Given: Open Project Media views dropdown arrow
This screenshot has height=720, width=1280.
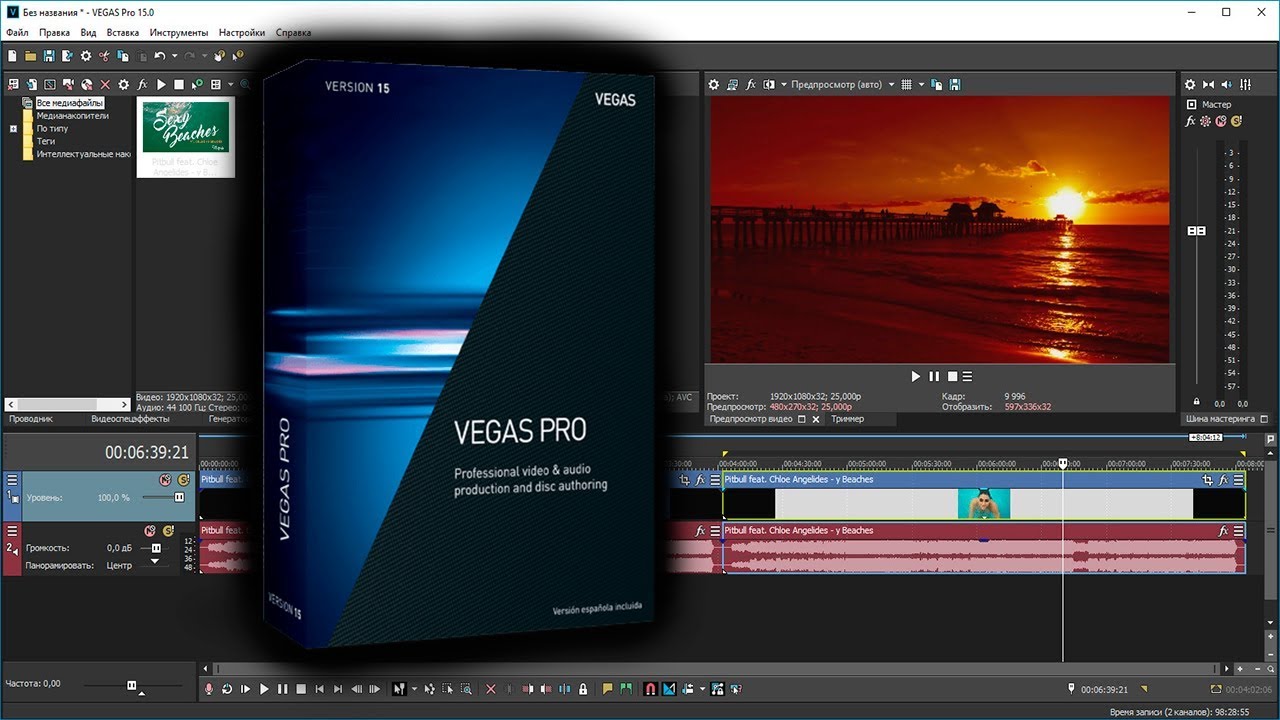Looking at the screenshot, I should click(x=230, y=85).
